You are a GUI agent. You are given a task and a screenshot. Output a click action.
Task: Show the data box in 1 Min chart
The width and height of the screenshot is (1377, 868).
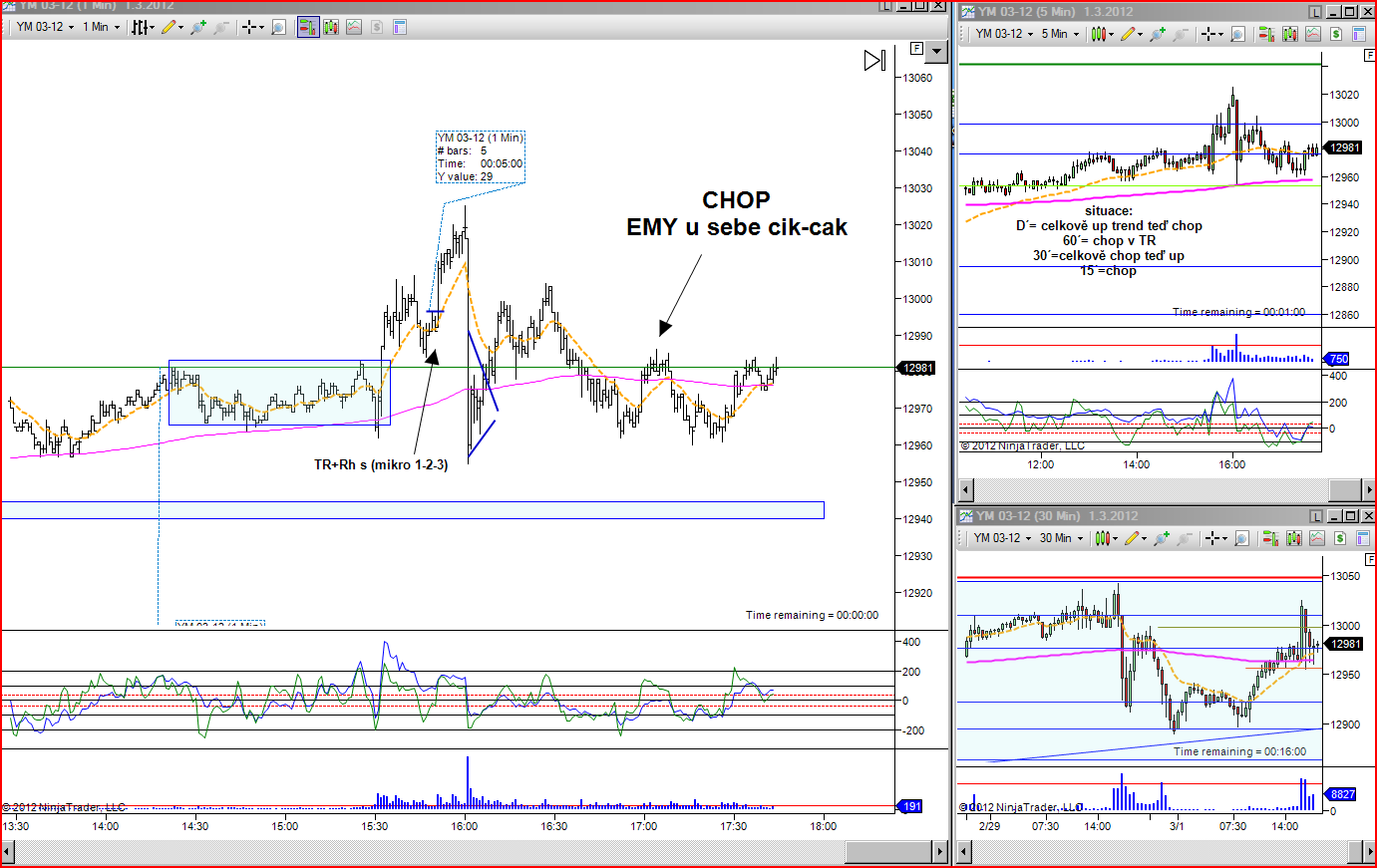click(x=279, y=27)
